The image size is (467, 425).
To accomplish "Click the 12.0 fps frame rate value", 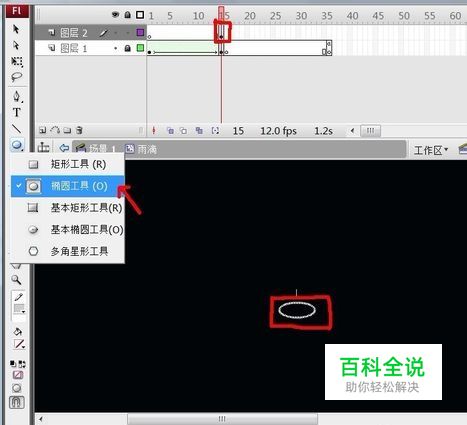I will (278, 131).
